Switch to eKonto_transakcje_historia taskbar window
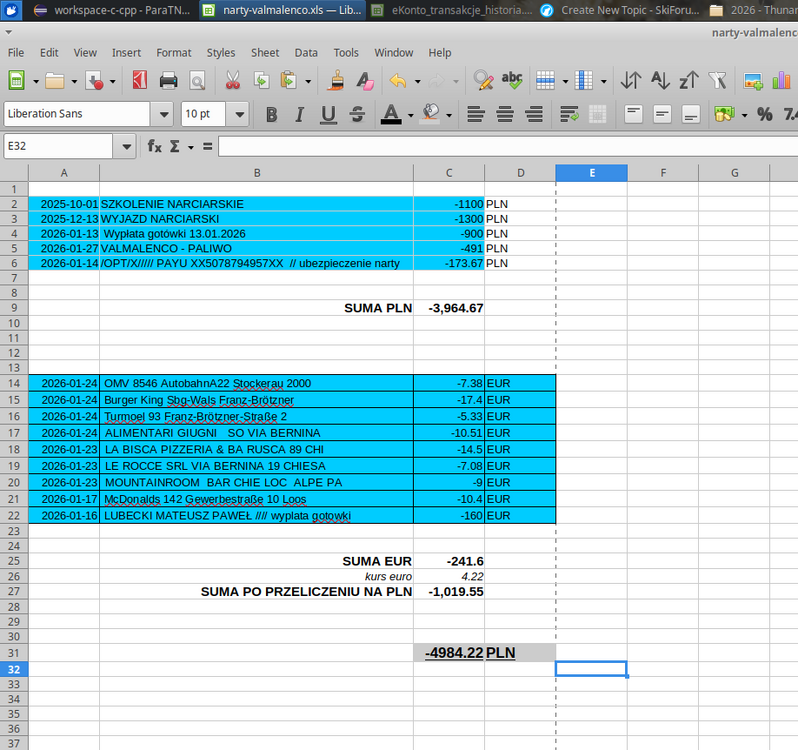The width and height of the screenshot is (798, 750). (451, 10)
